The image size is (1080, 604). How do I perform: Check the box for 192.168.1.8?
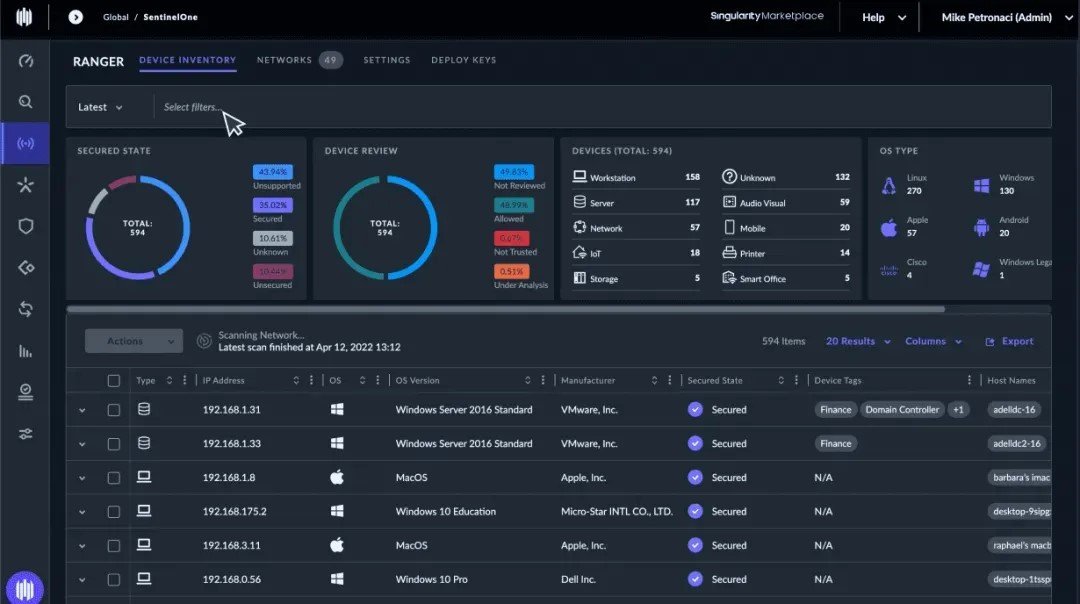click(x=114, y=478)
